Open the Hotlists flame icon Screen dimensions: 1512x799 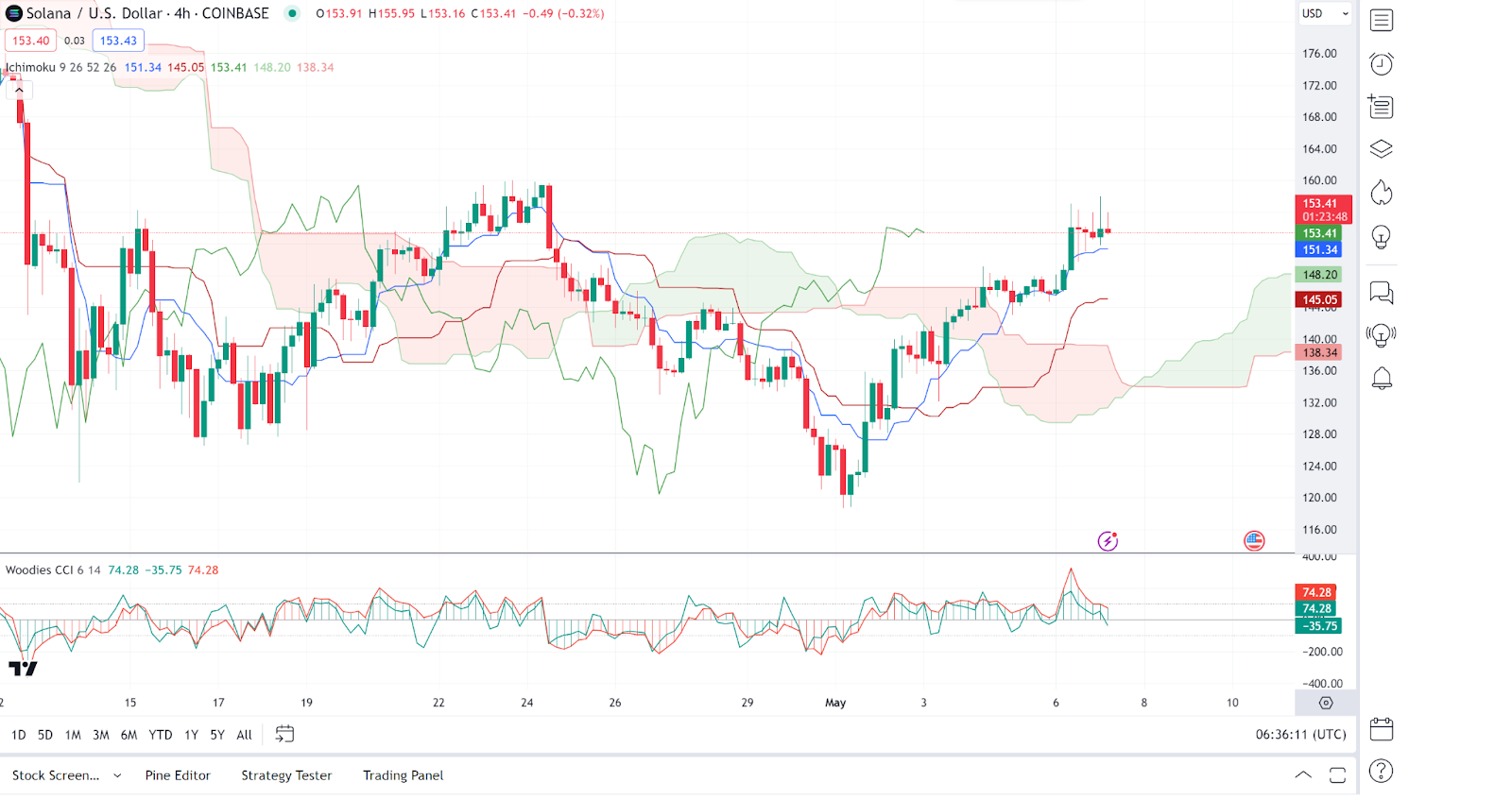click(x=1381, y=193)
